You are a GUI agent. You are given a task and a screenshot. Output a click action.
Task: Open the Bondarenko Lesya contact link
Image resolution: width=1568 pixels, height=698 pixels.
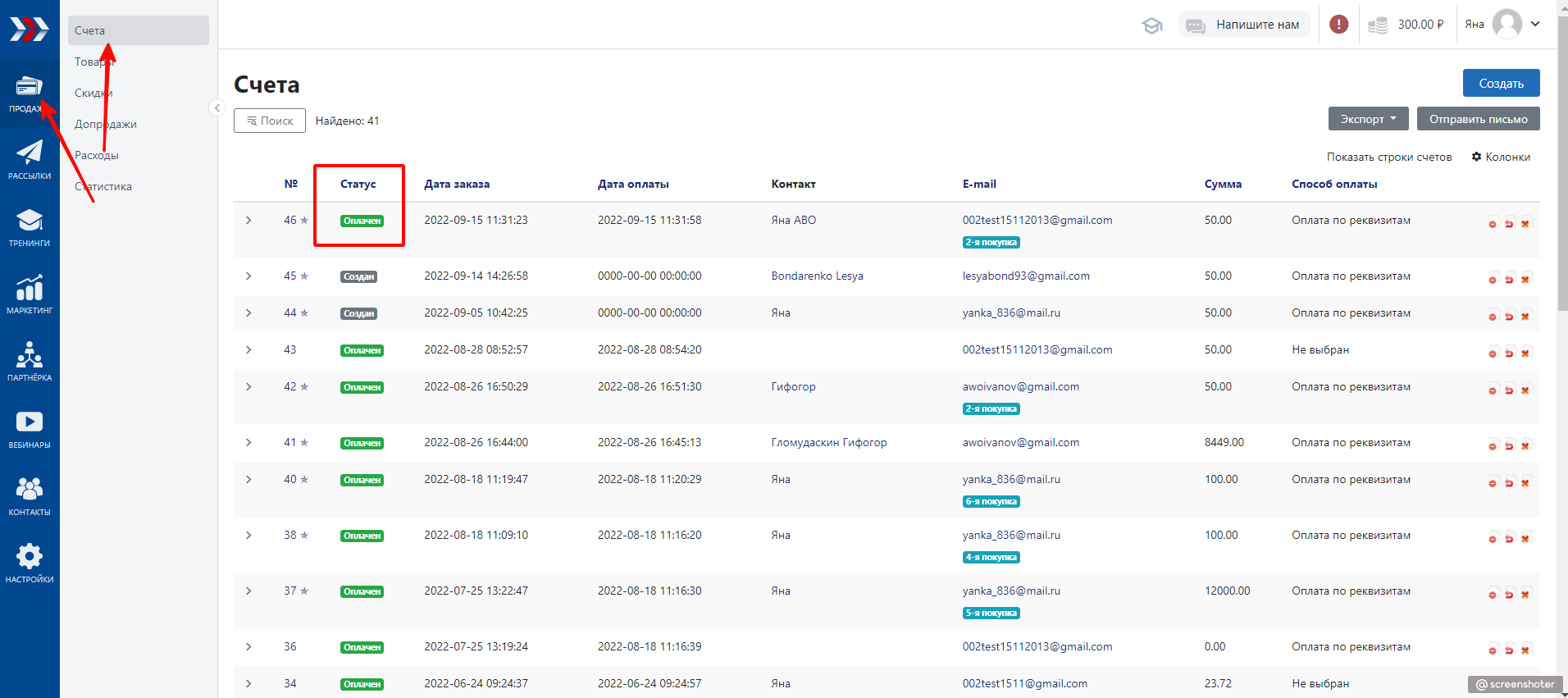(x=817, y=276)
